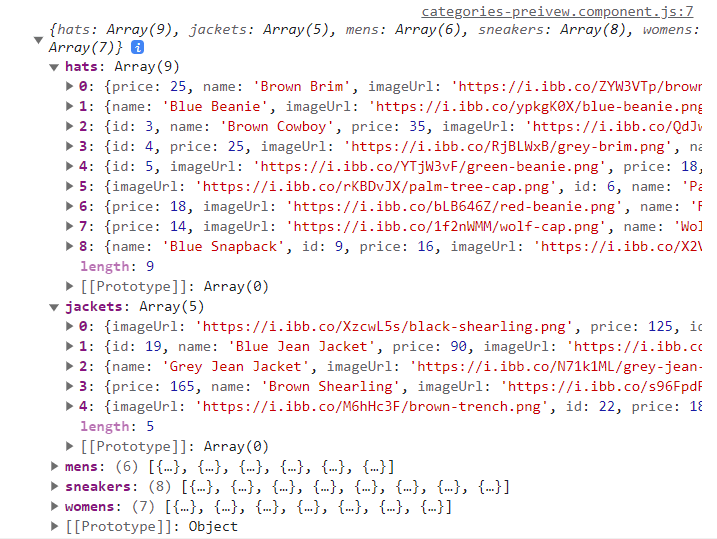Expand jackets item 2 Grey Jean Jacket
Viewport: 717px width, 539px height.
[70, 366]
